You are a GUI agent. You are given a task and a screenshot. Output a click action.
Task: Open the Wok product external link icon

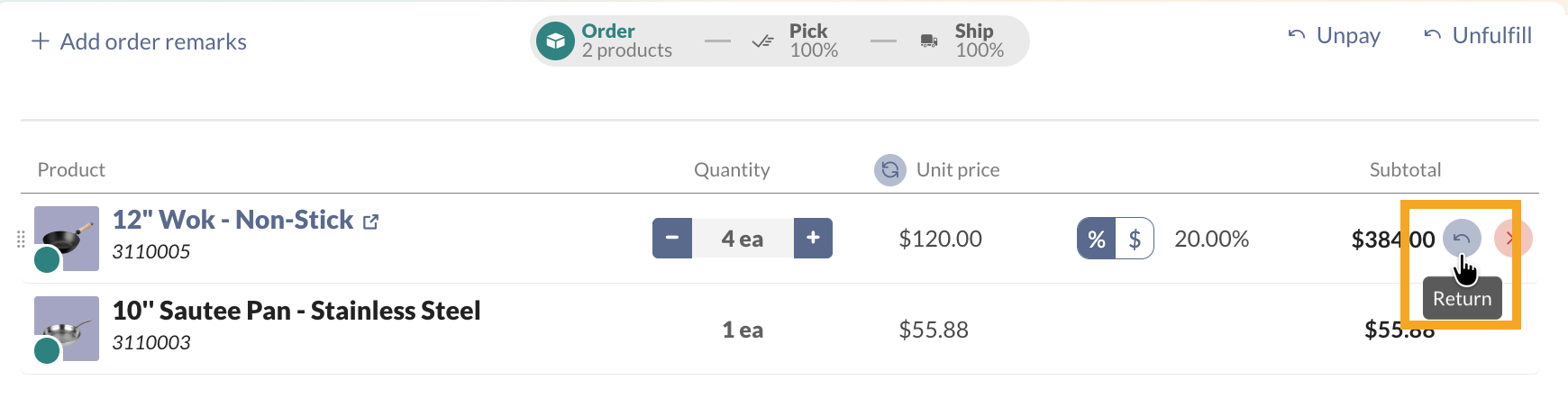point(370,222)
